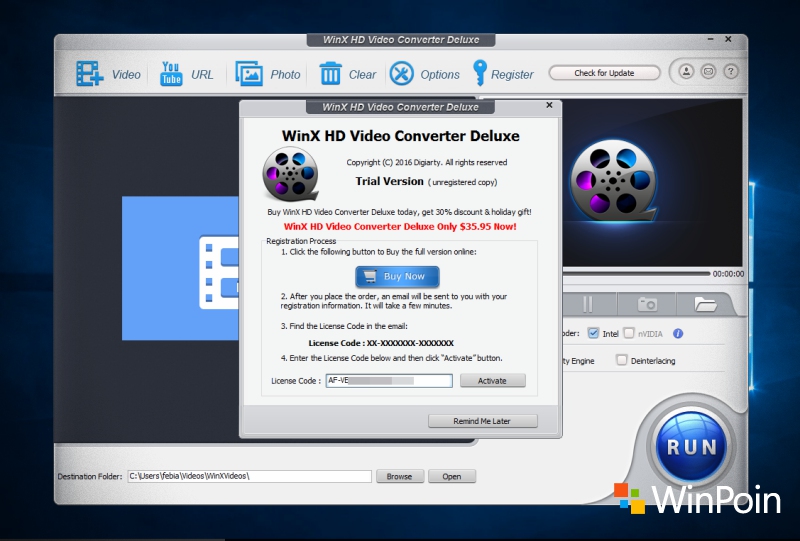The height and width of the screenshot is (541, 800).
Task: Click the Clear label in toolbar
Action: click(362, 75)
